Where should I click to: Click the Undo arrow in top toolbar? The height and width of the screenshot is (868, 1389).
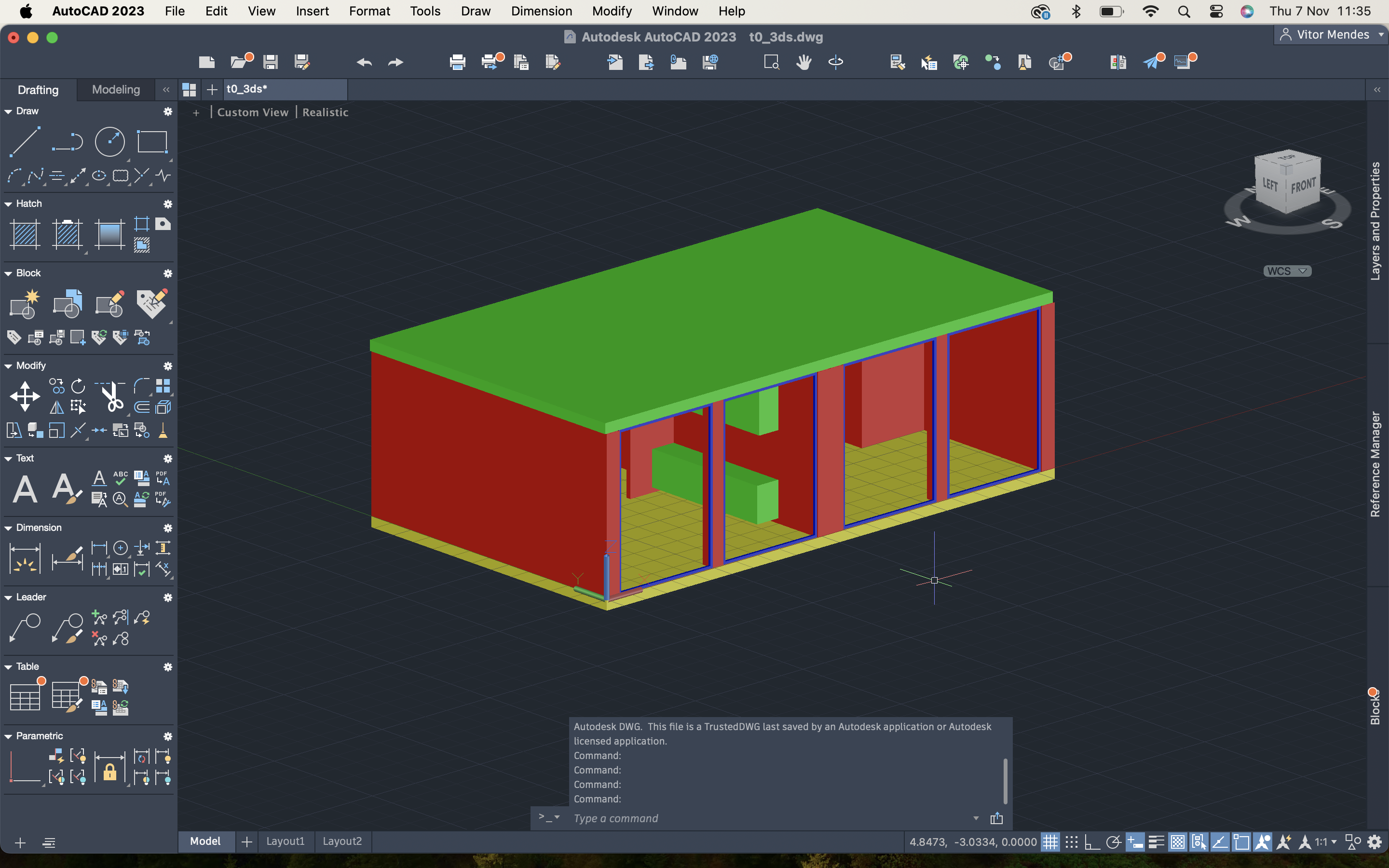pyautogui.click(x=364, y=62)
